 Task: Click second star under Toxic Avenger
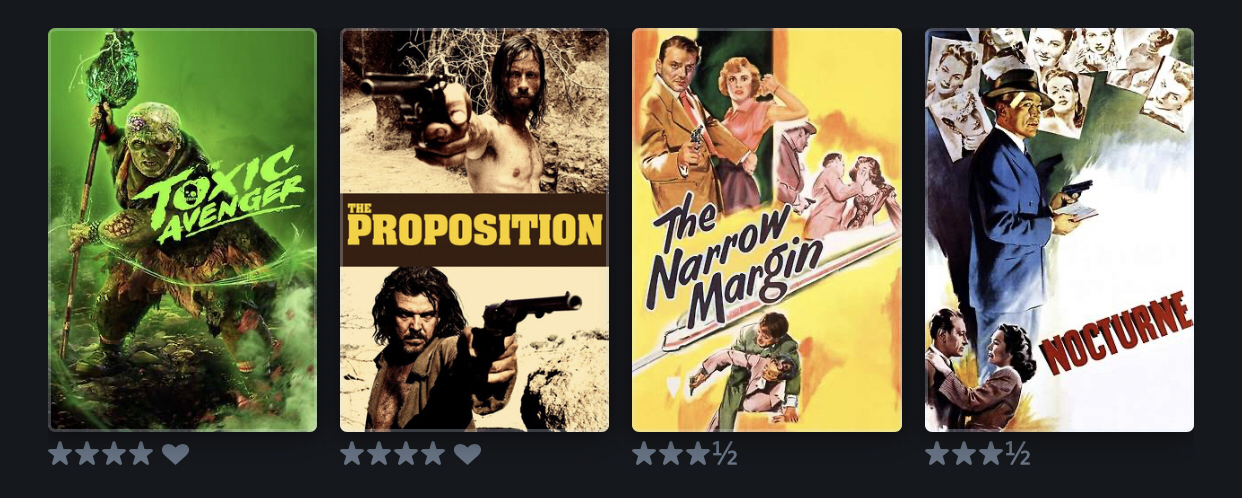tap(87, 454)
